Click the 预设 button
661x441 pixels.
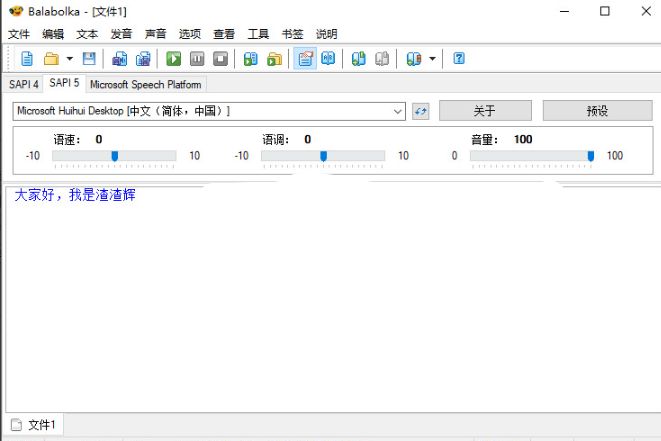597,111
